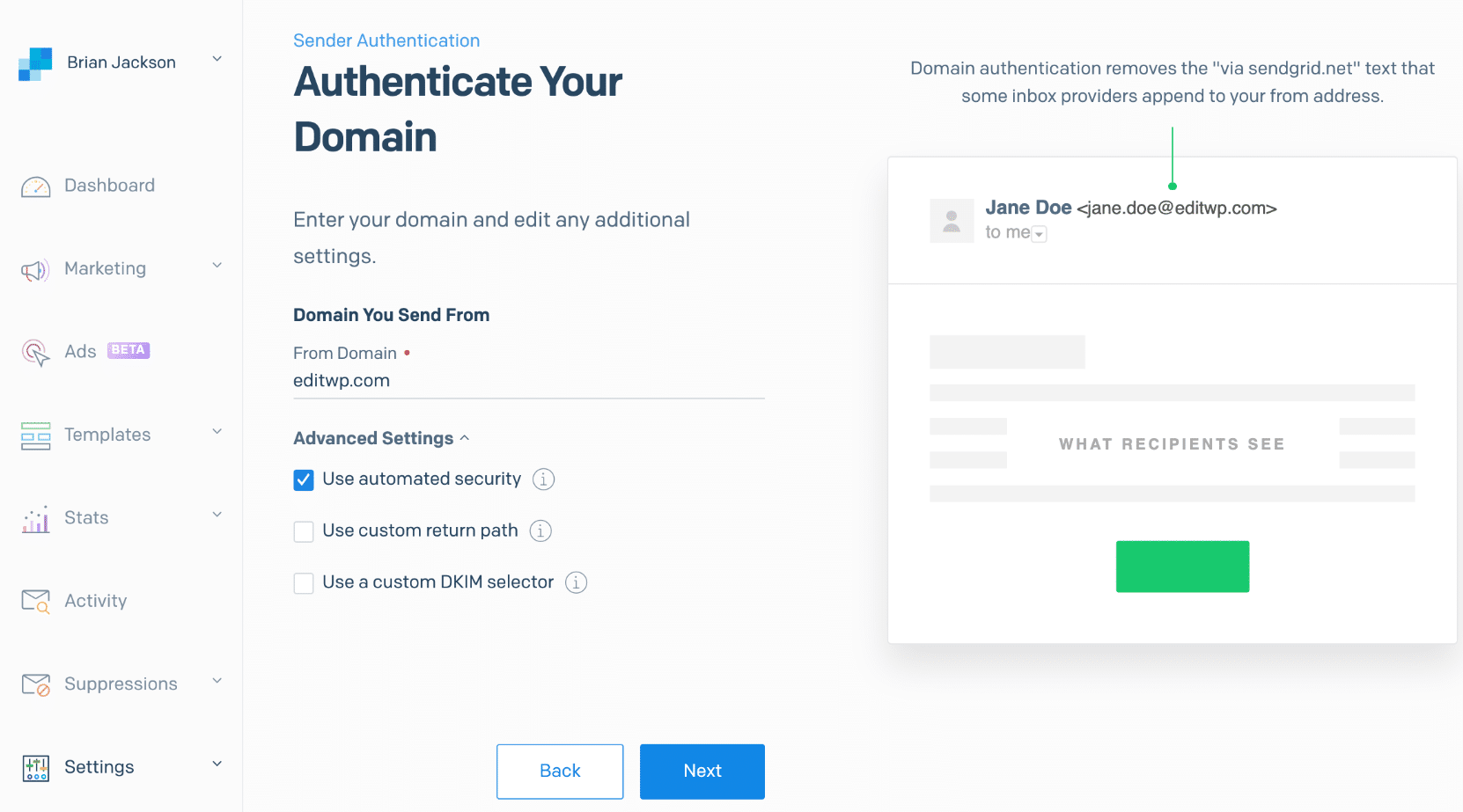Click the Back button
The width and height of the screenshot is (1463, 812).
560,771
